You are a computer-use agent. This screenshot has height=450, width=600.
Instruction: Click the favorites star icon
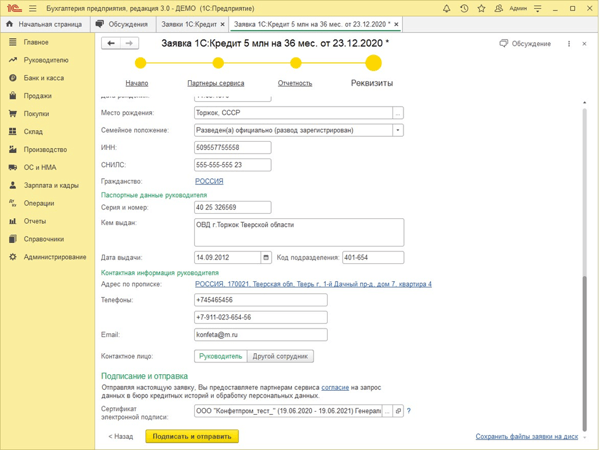coord(481,8)
